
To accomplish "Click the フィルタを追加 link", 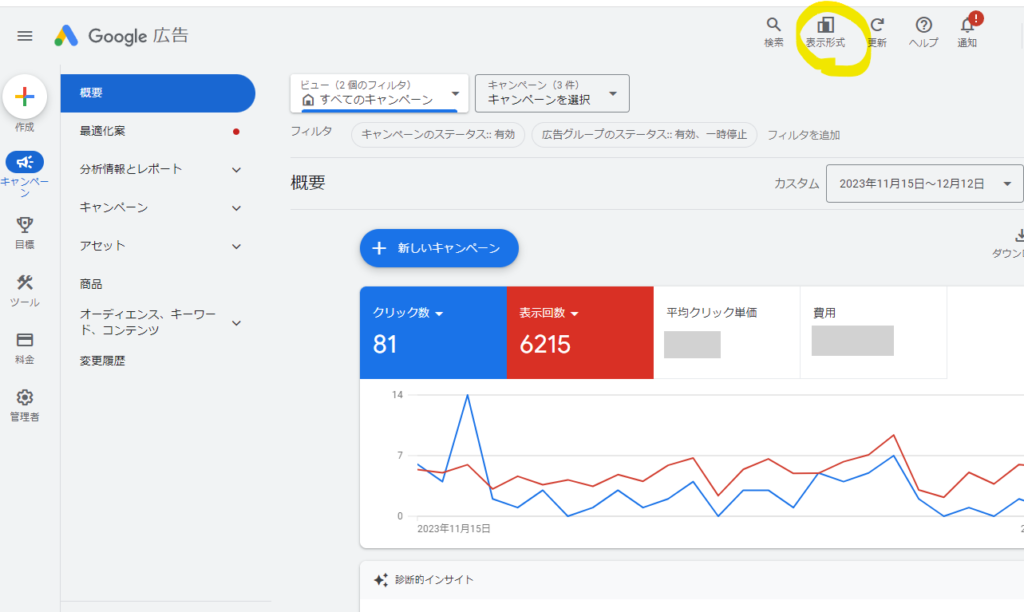I will (803, 135).
